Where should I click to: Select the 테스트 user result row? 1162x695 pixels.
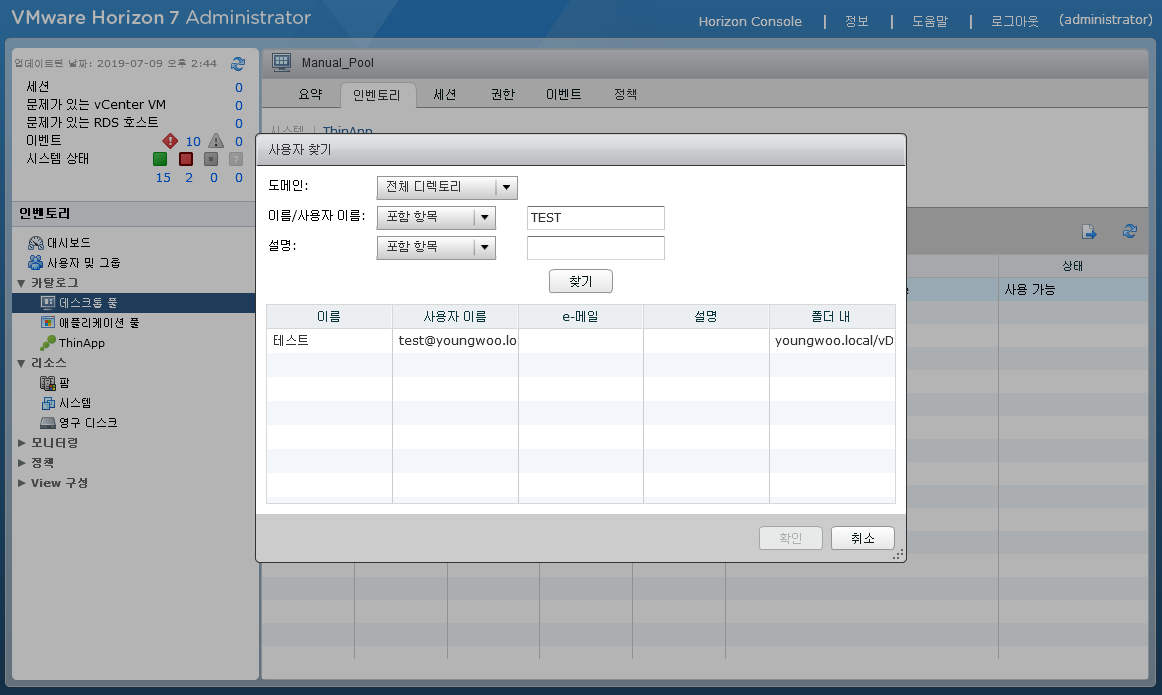[x=581, y=341]
